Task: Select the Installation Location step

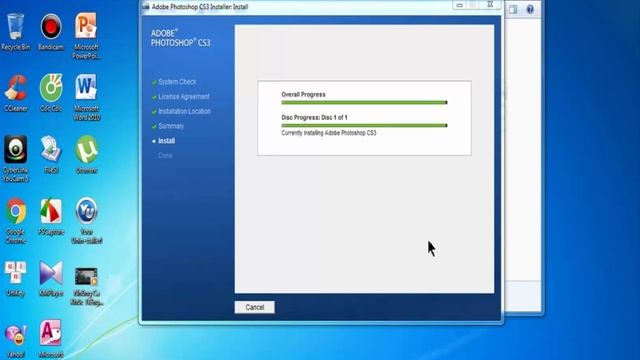Action: point(184,111)
